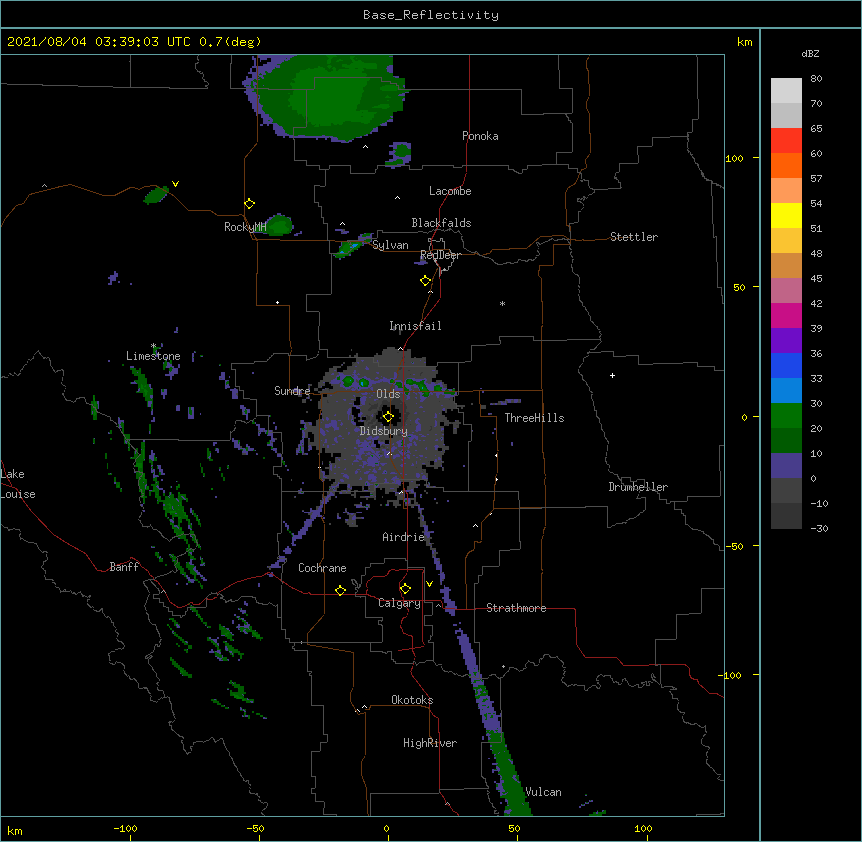This screenshot has height=842, width=862.
Task: Click the RedDeer city label
Action: point(440,255)
